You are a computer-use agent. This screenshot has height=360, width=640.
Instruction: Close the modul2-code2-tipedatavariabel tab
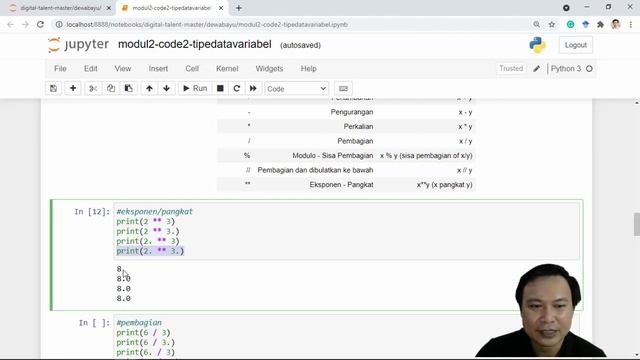(x=221, y=8)
